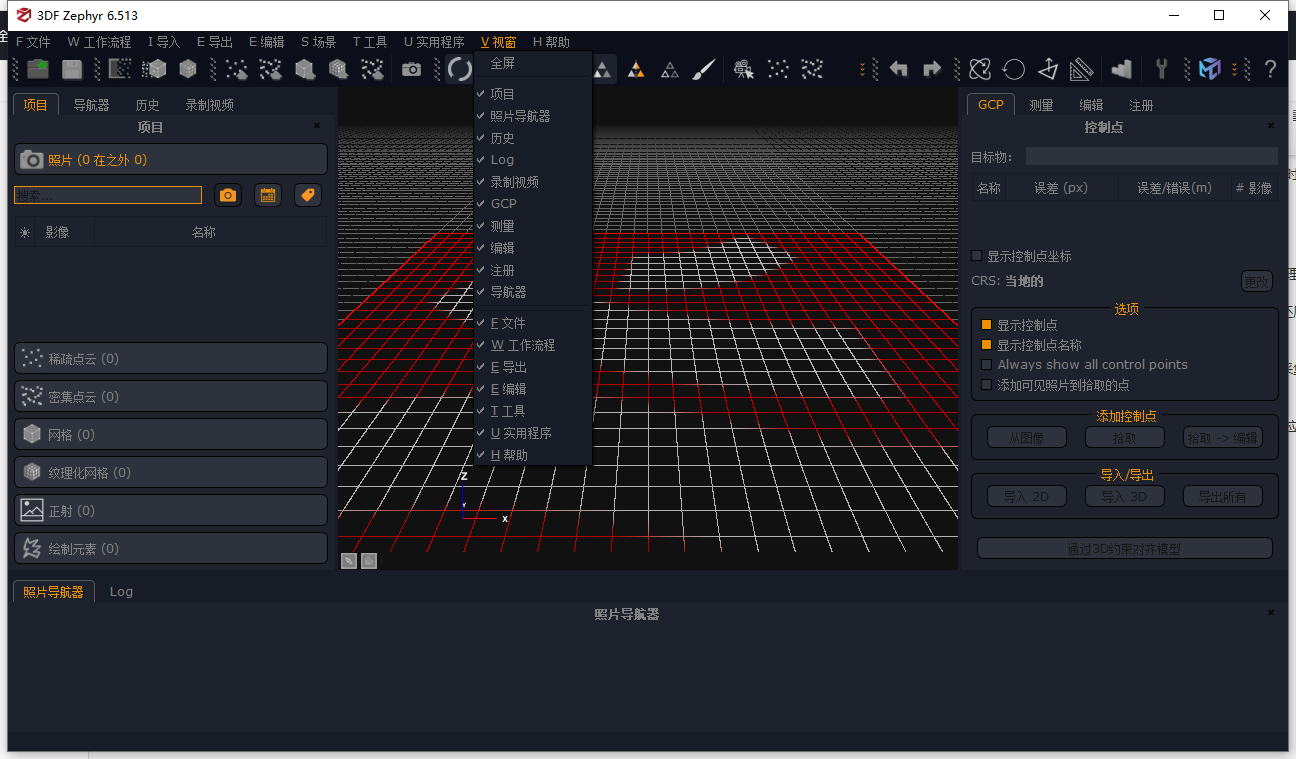Expand the 正射 (0) section
1296x759 pixels.
(171, 510)
